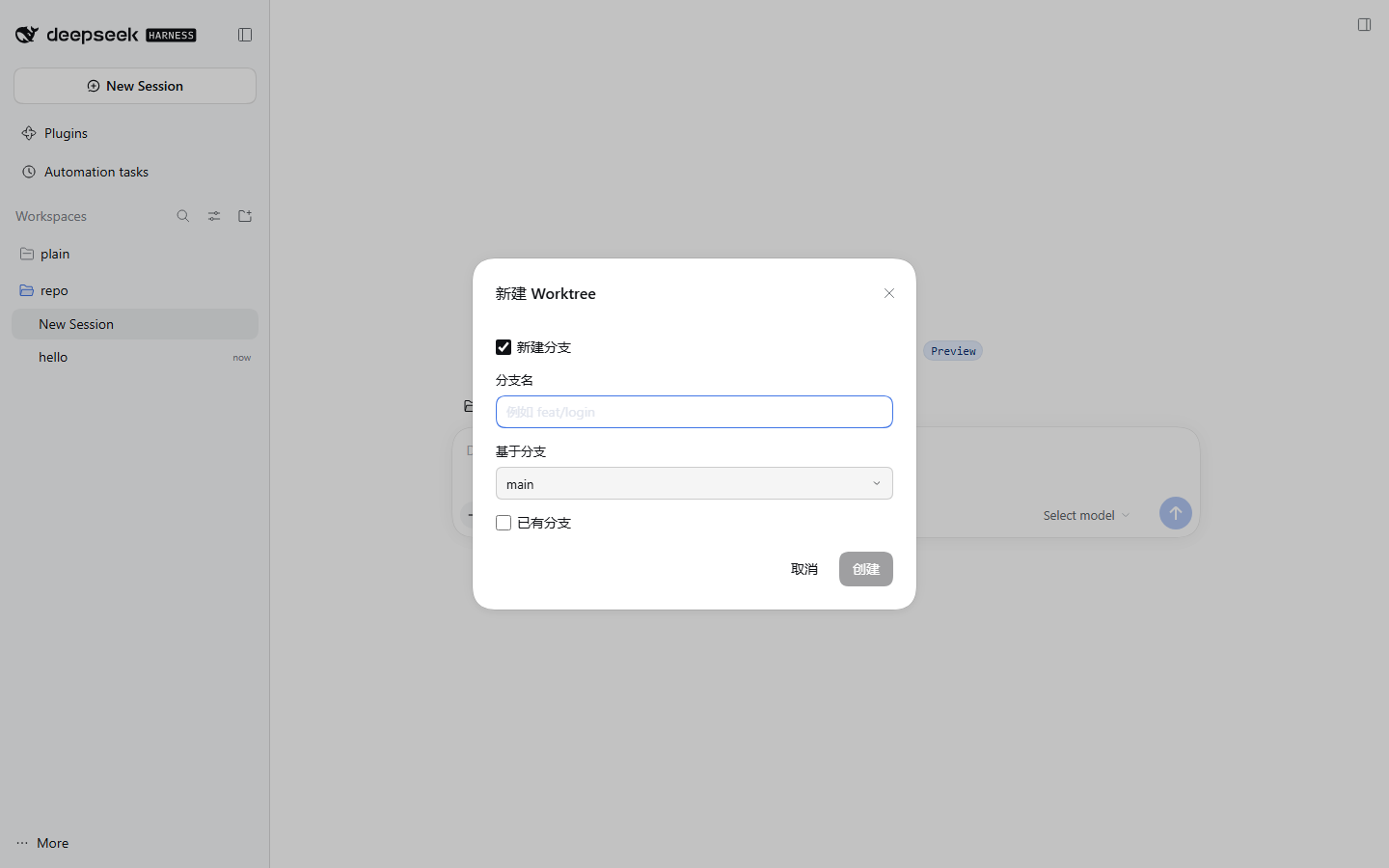
Task: Open the More menu at bottom
Action: 42,843
